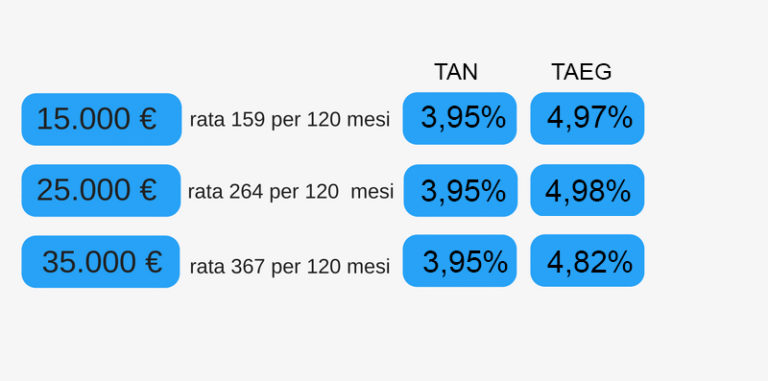Screen dimensions: 768x381
Task: Click the euro symbol in 15.000 € box
Action: tap(148, 119)
